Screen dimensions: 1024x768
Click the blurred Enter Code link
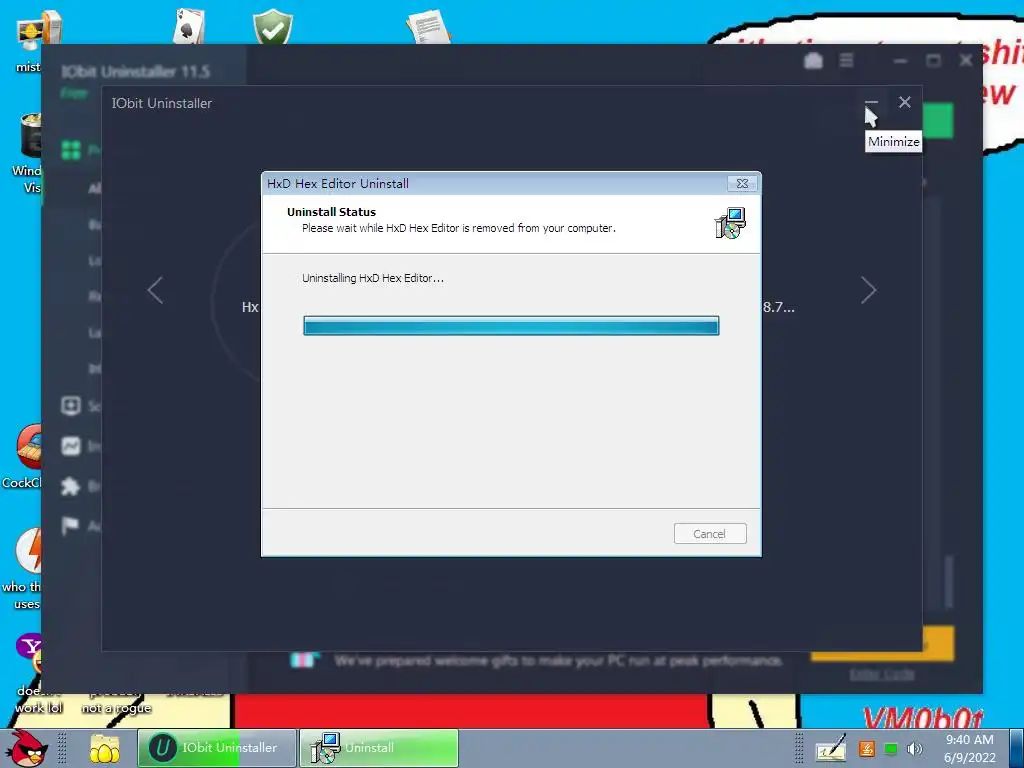point(882,675)
